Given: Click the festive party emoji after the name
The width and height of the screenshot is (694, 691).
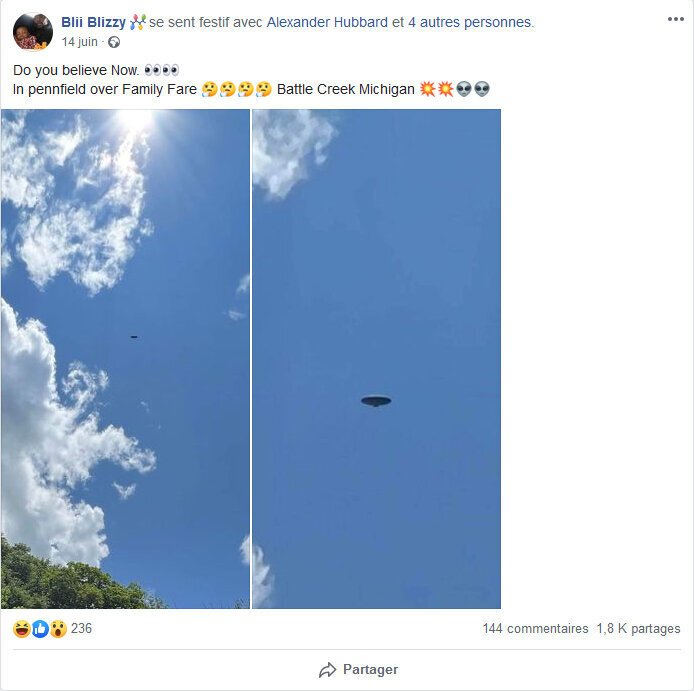Looking at the screenshot, I should [138, 22].
